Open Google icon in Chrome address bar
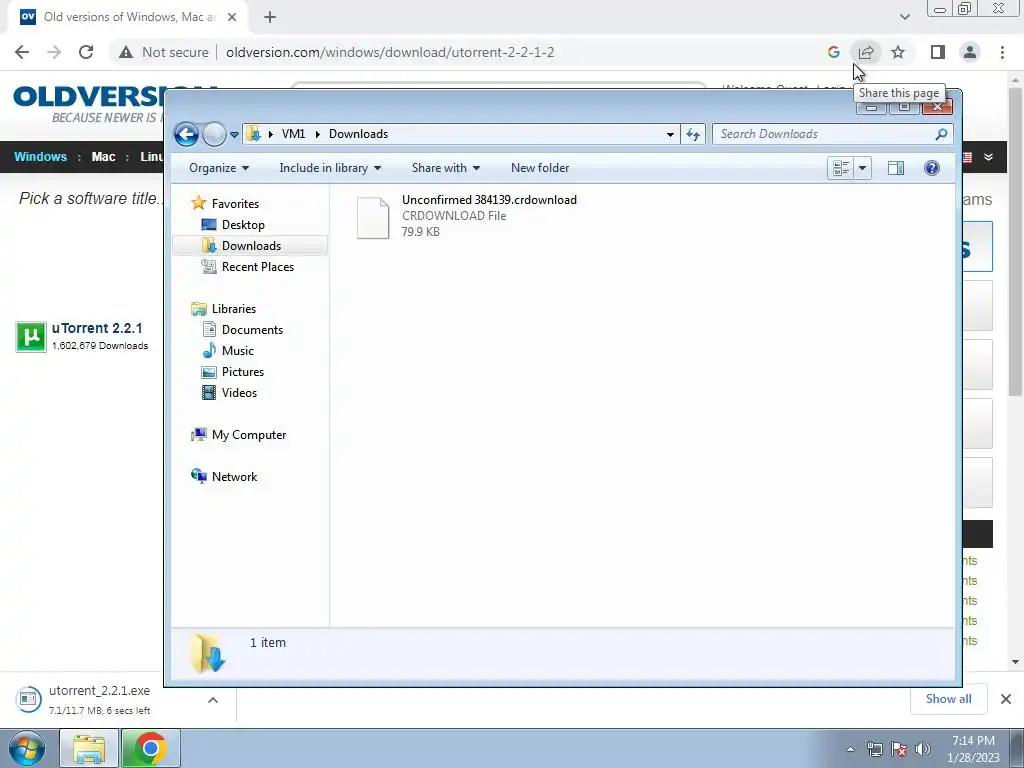This screenshot has height=768, width=1024. pos(833,52)
